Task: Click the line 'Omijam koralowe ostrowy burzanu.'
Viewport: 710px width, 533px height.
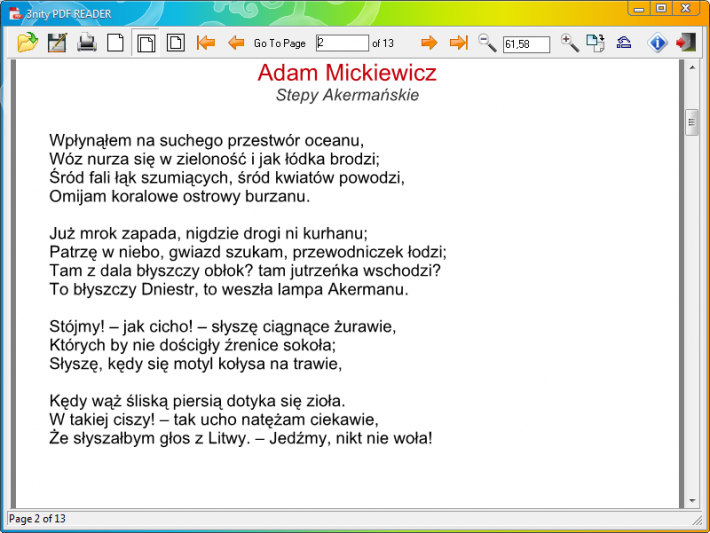Action: click(180, 197)
